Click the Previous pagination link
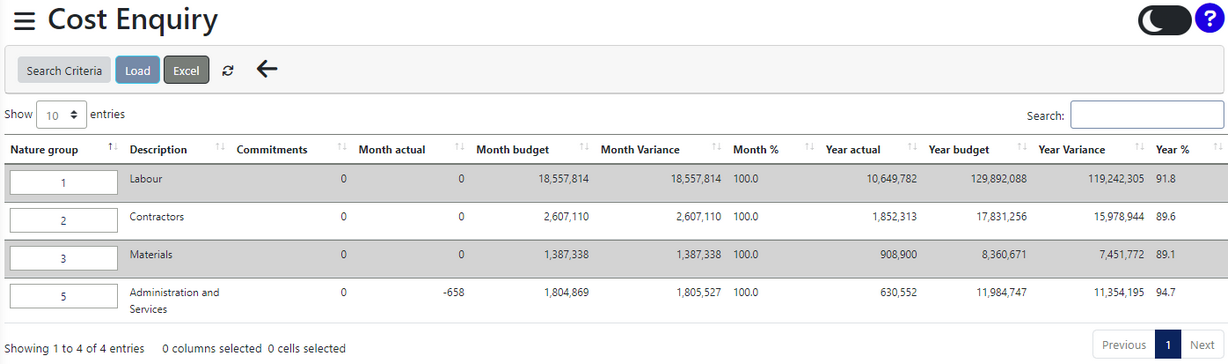This screenshot has height=364, width=1228. 1124,344
